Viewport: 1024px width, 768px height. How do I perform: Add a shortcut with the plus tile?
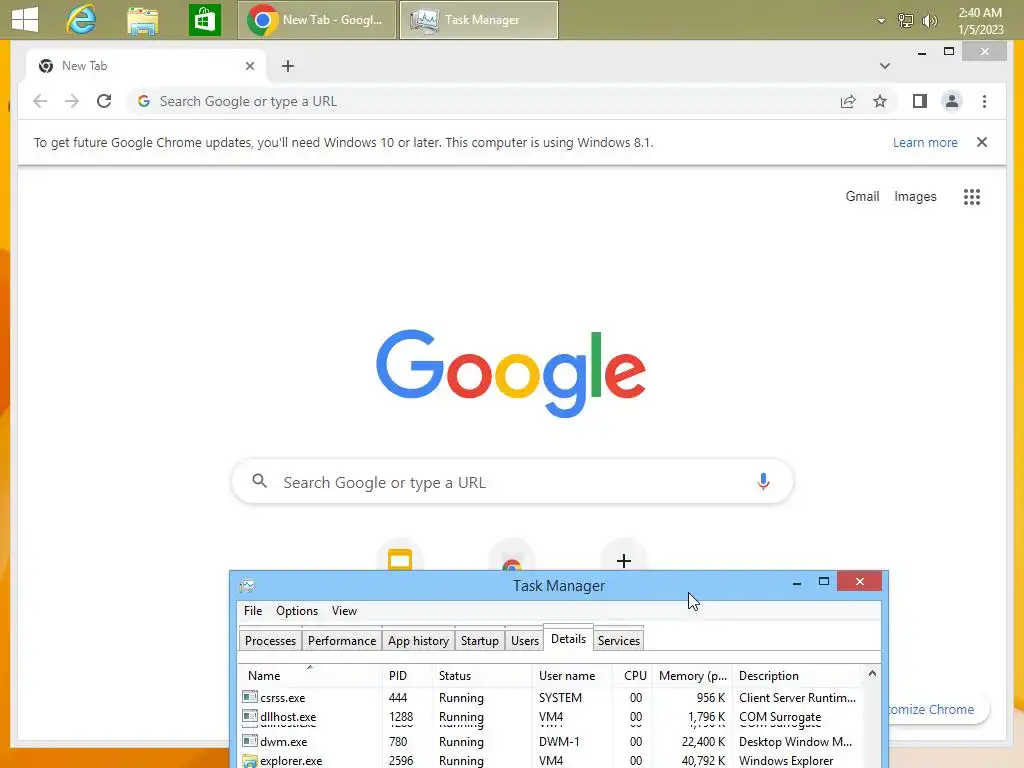[x=624, y=560]
